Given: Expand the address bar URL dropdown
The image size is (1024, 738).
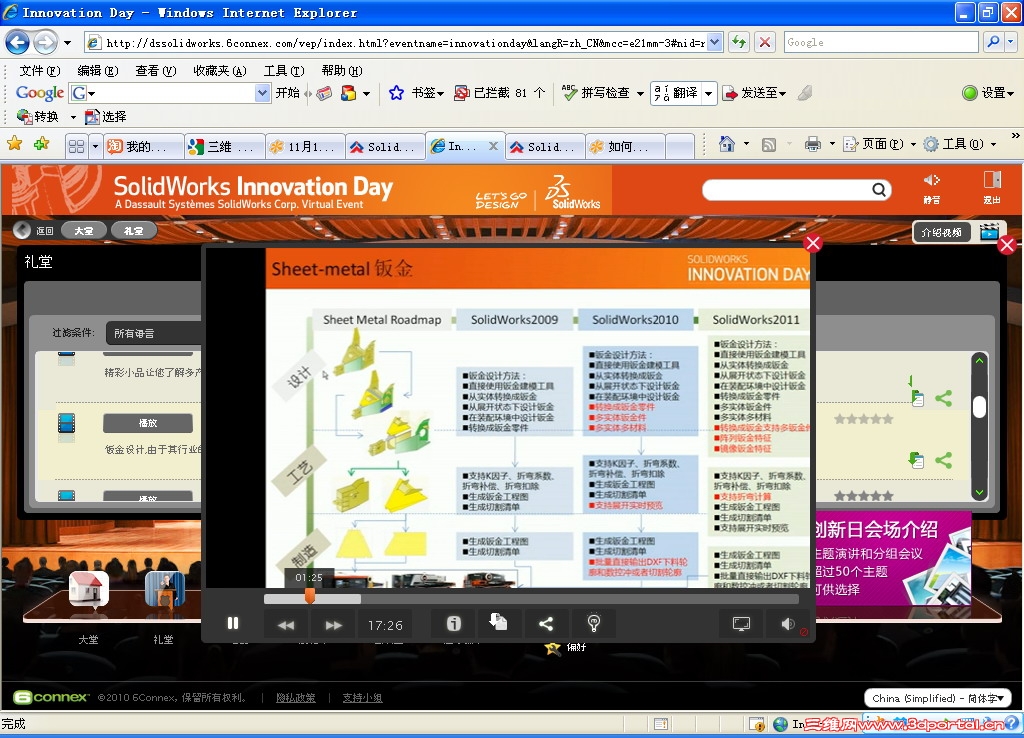Looking at the screenshot, I should 715,42.
